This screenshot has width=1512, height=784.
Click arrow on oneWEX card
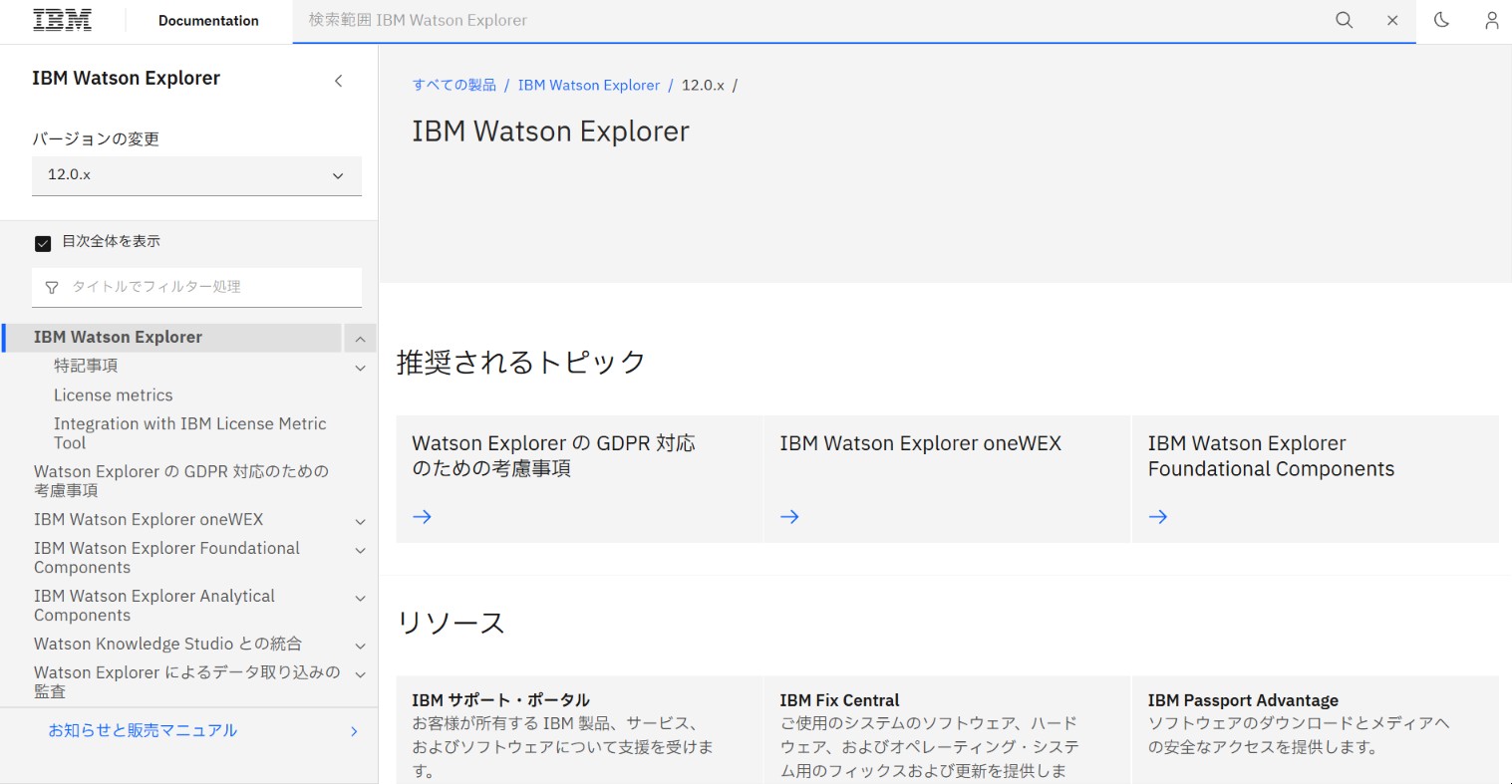pyautogui.click(x=789, y=516)
